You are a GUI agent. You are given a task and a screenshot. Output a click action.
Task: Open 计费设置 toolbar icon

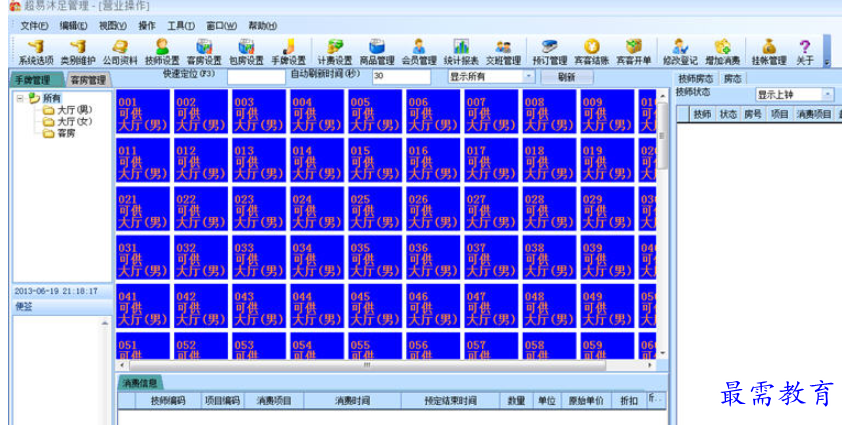335,53
